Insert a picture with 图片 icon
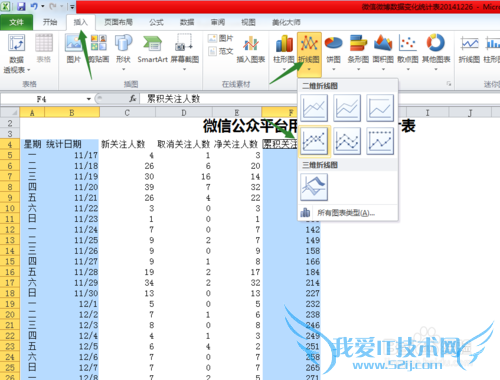Screen dimensions: 500x380 (74, 49)
